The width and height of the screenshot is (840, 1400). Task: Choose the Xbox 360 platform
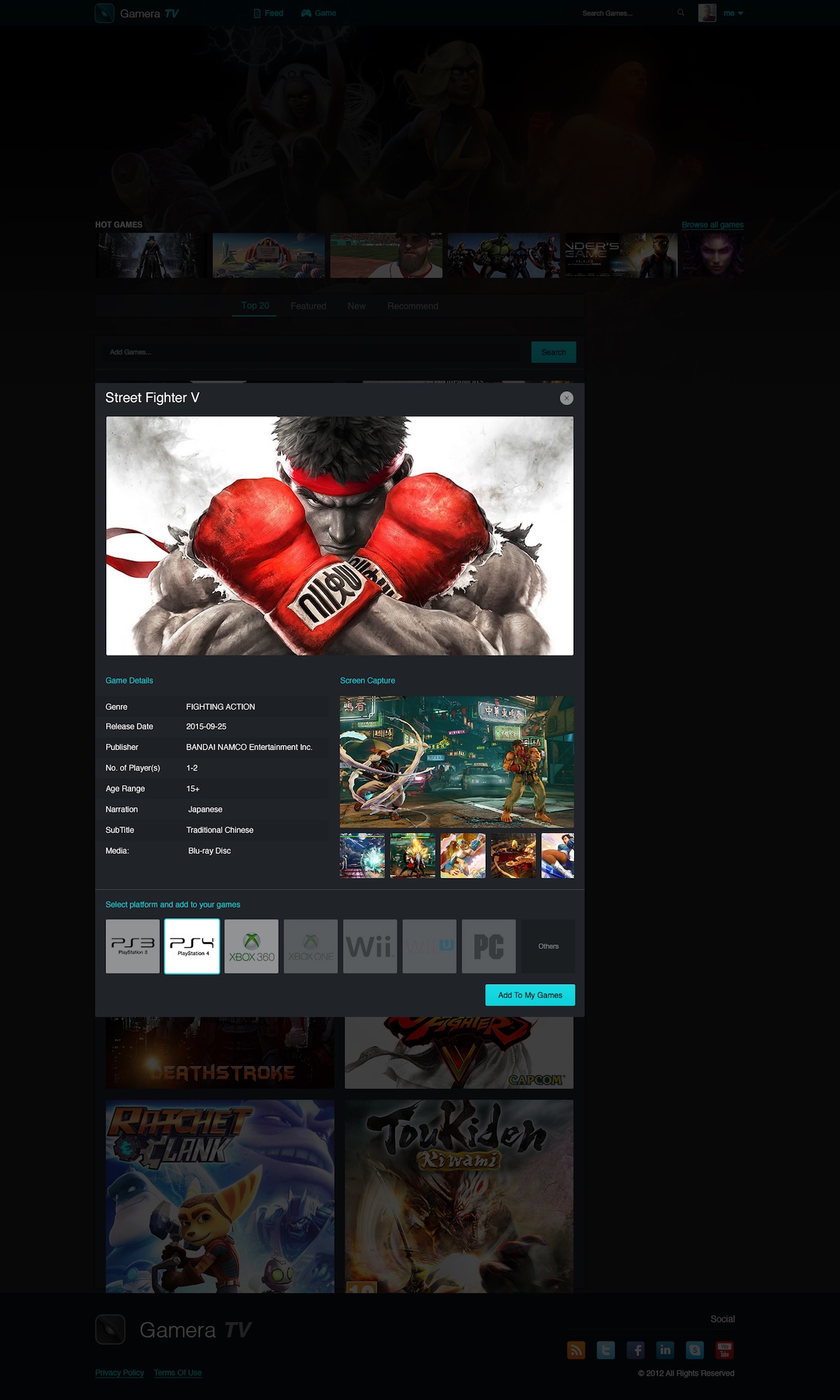[251, 946]
